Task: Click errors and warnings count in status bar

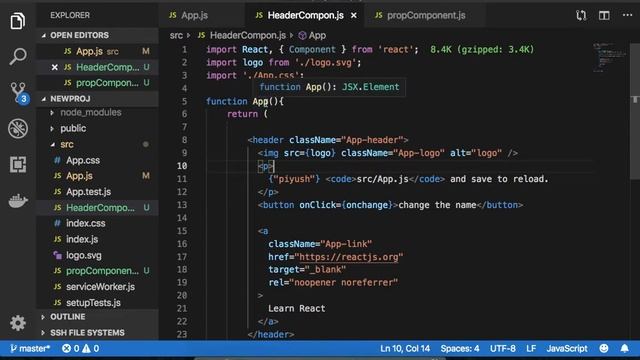Action: (x=80, y=348)
